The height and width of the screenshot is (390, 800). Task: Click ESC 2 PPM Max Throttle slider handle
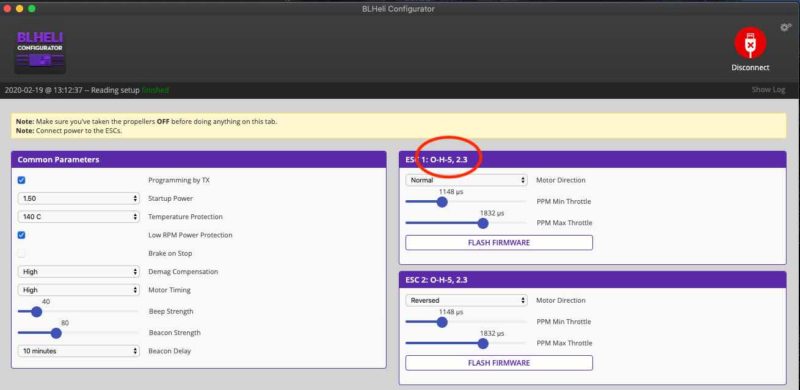483,344
